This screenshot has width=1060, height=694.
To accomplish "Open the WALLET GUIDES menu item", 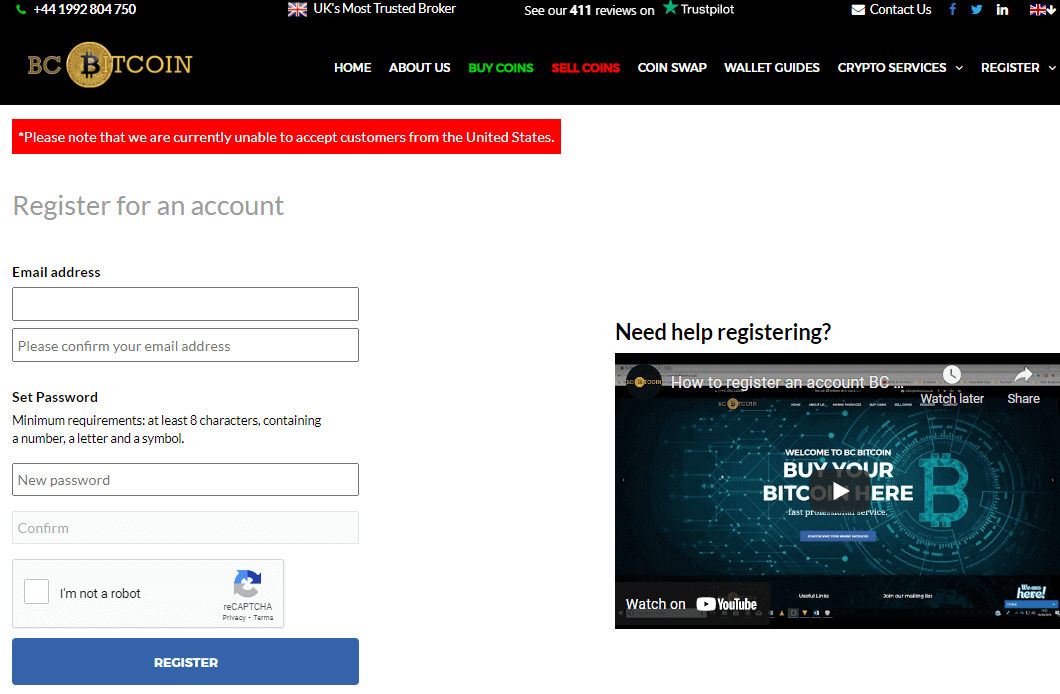I will pyautogui.click(x=772, y=68).
